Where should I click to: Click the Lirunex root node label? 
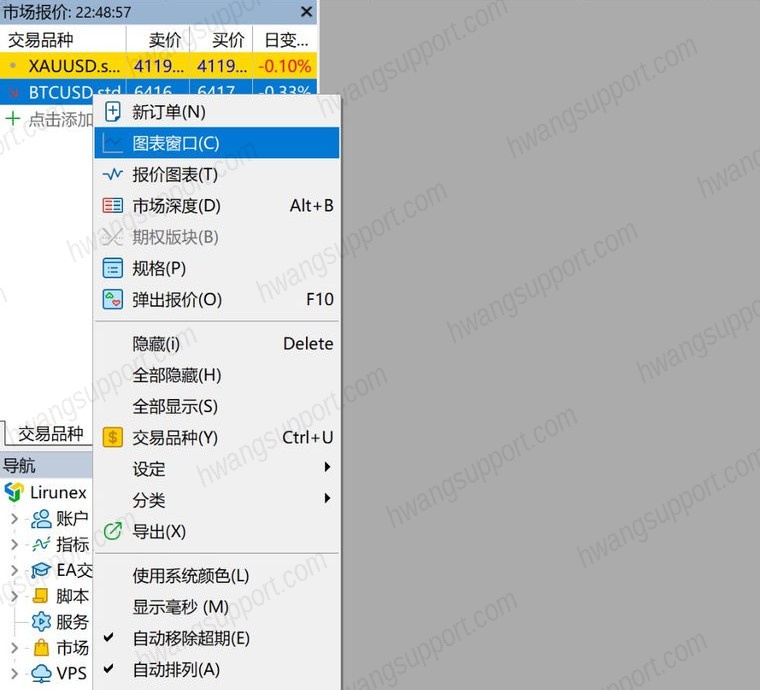click(58, 492)
